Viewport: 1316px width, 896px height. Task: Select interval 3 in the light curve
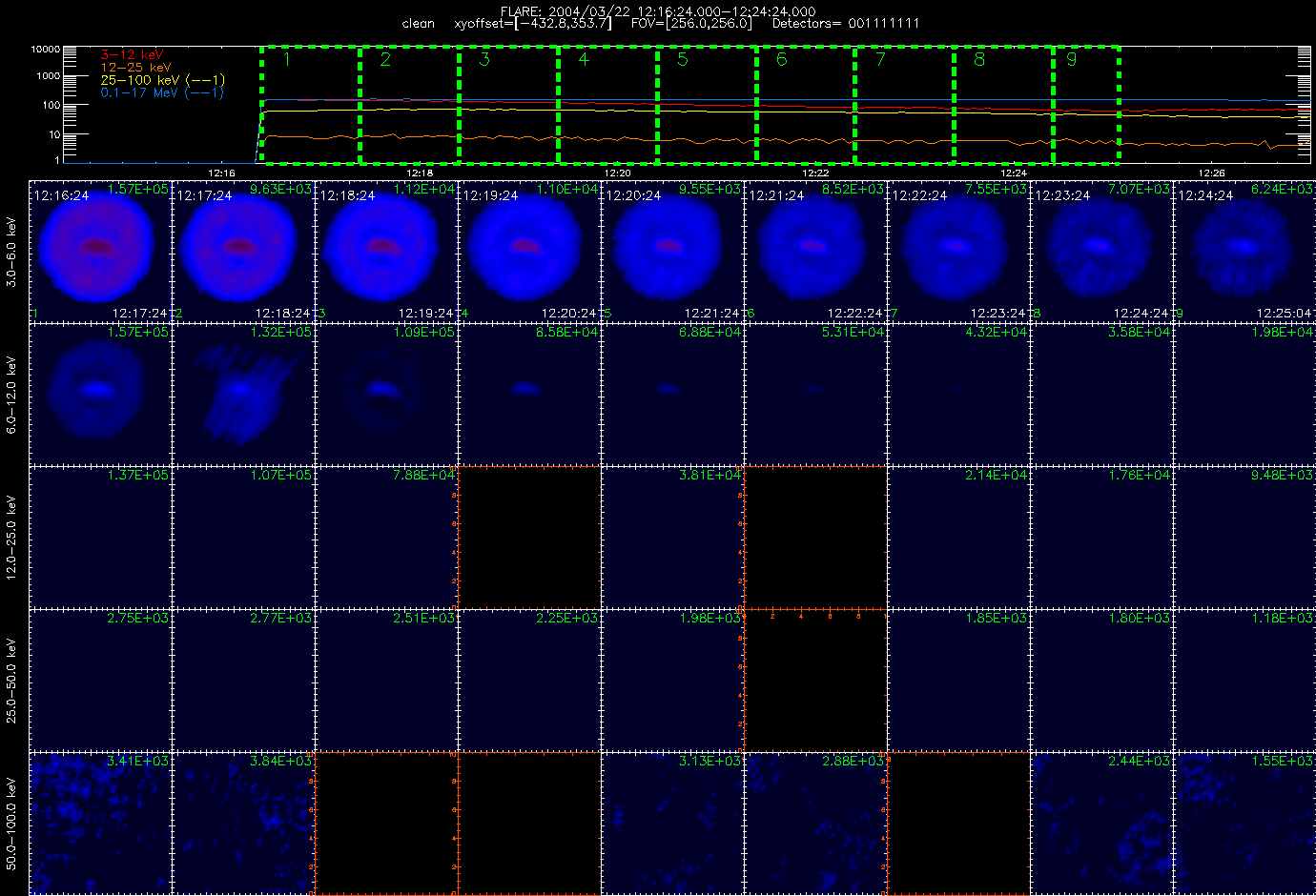508,104
